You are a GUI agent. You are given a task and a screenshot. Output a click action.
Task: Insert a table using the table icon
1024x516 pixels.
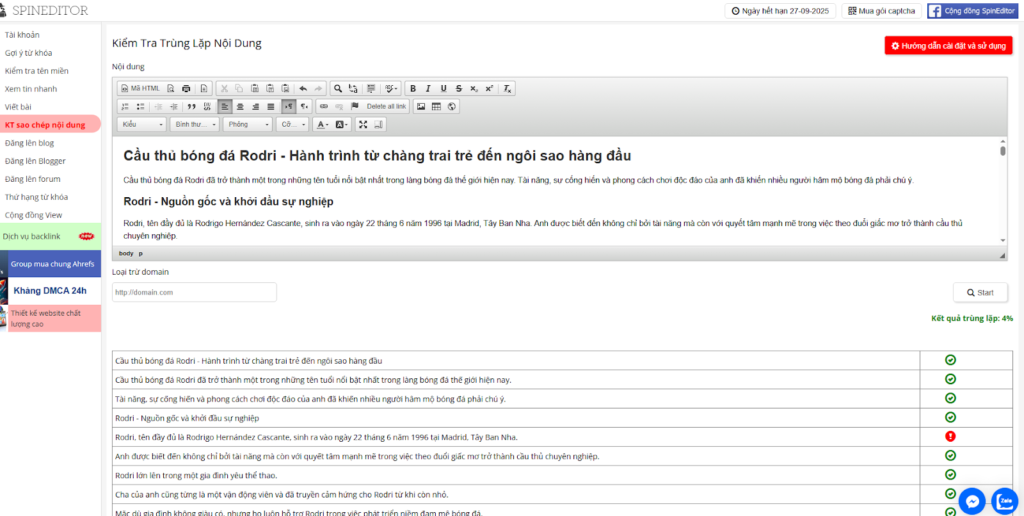[x=436, y=106]
